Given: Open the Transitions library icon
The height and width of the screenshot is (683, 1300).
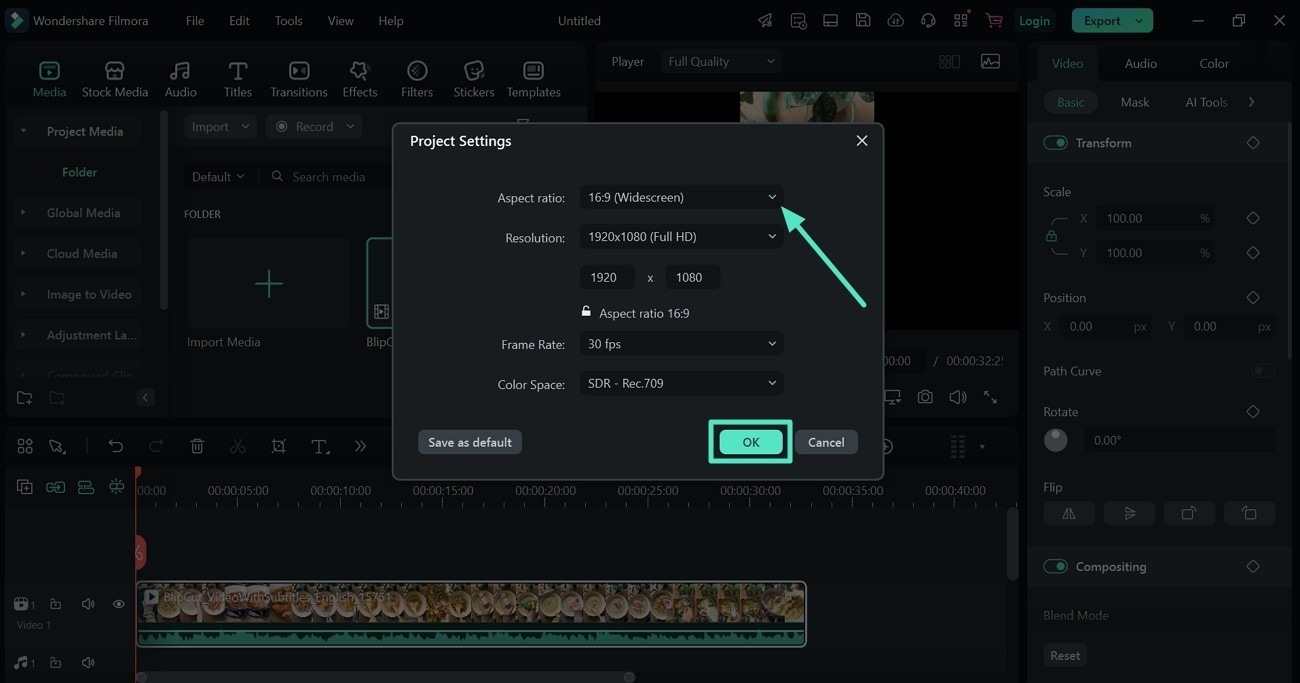Looking at the screenshot, I should [299, 71].
